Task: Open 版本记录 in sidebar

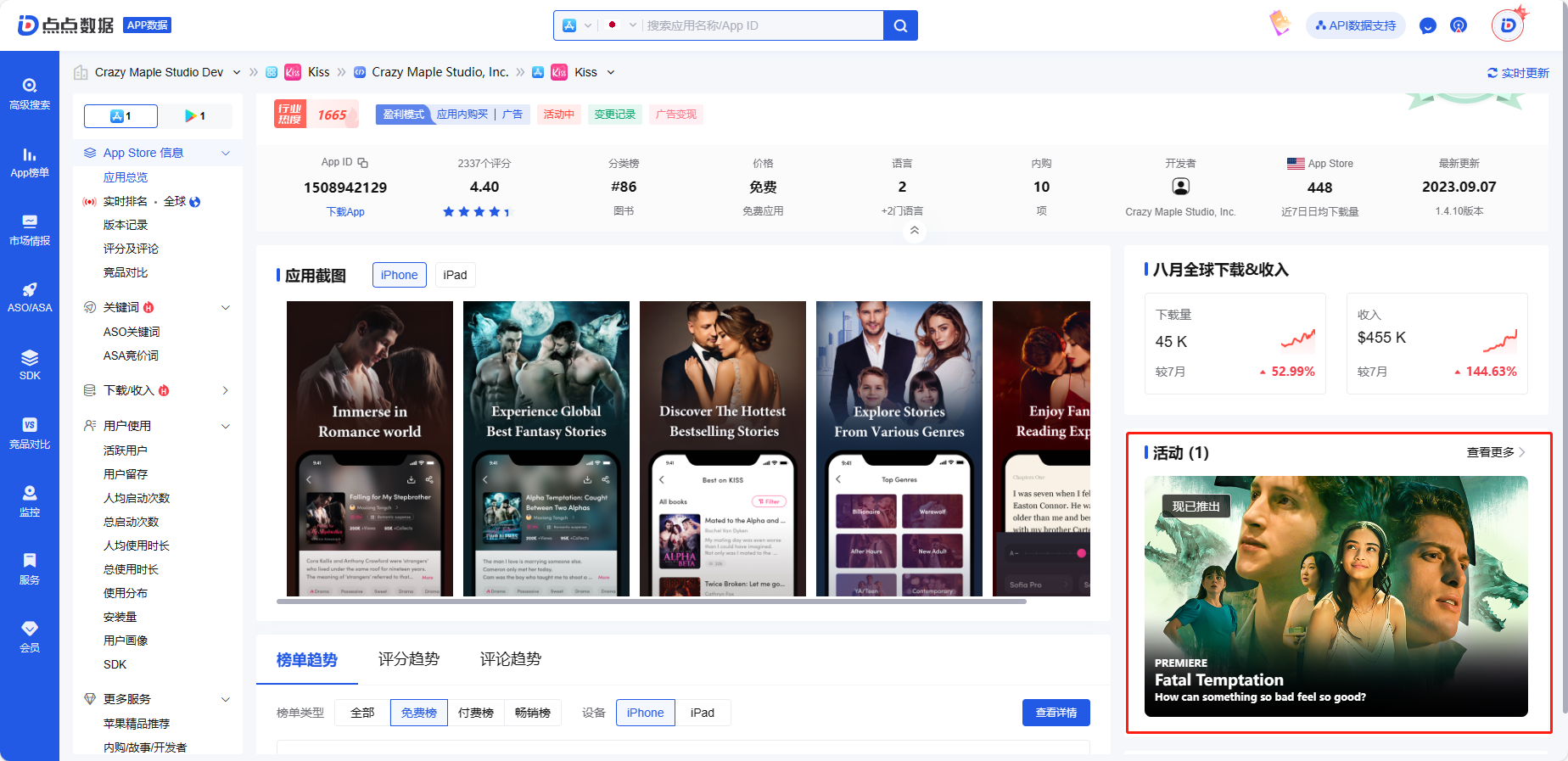Action: click(x=126, y=225)
